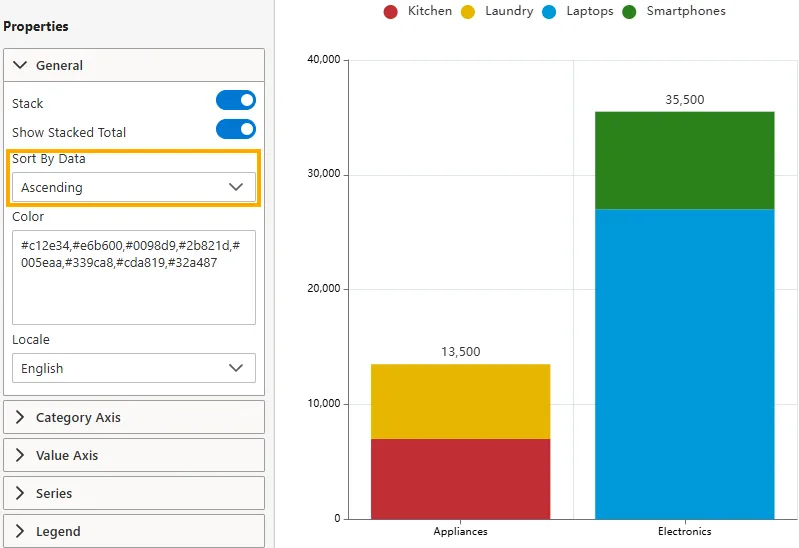Click the yellow Laundry legend circle
This screenshot has width=799, height=548.
pyautogui.click(x=467, y=12)
